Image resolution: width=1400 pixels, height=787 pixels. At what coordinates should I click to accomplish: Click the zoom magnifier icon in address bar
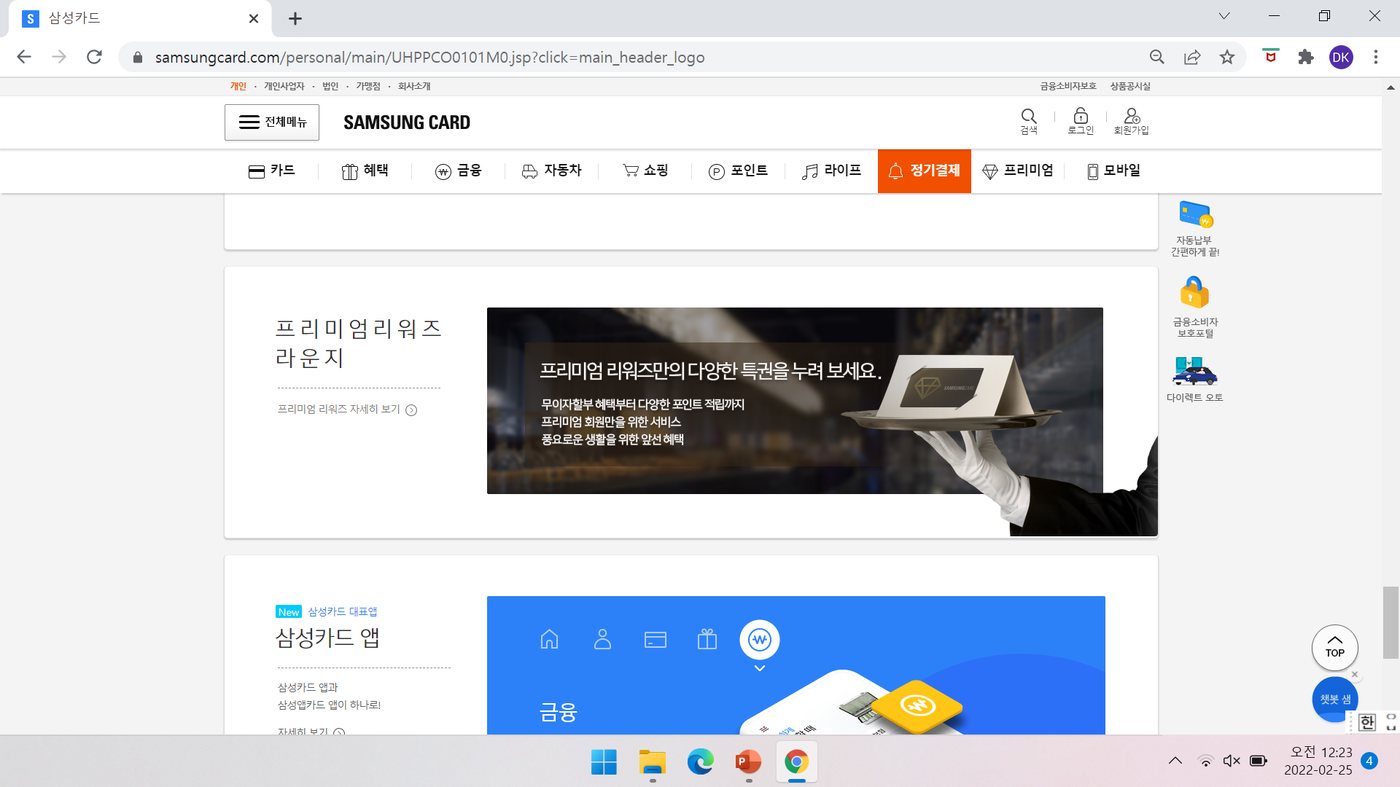pos(1157,57)
